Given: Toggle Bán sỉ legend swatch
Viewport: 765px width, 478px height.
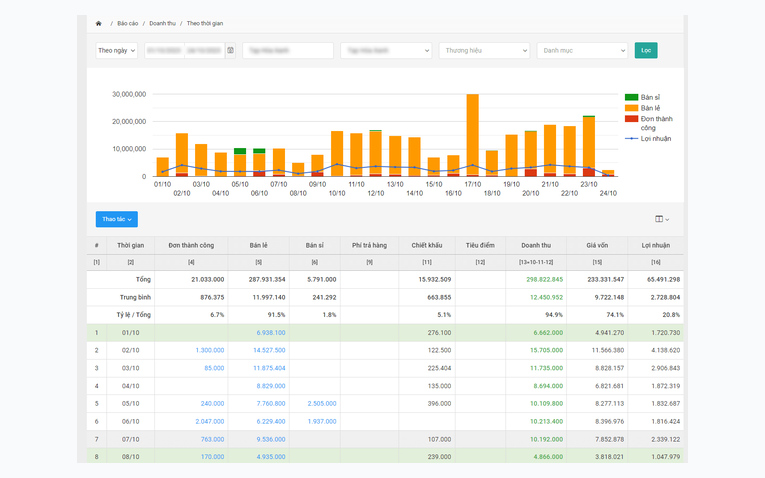Looking at the screenshot, I should pyautogui.click(x=631, y=97).
